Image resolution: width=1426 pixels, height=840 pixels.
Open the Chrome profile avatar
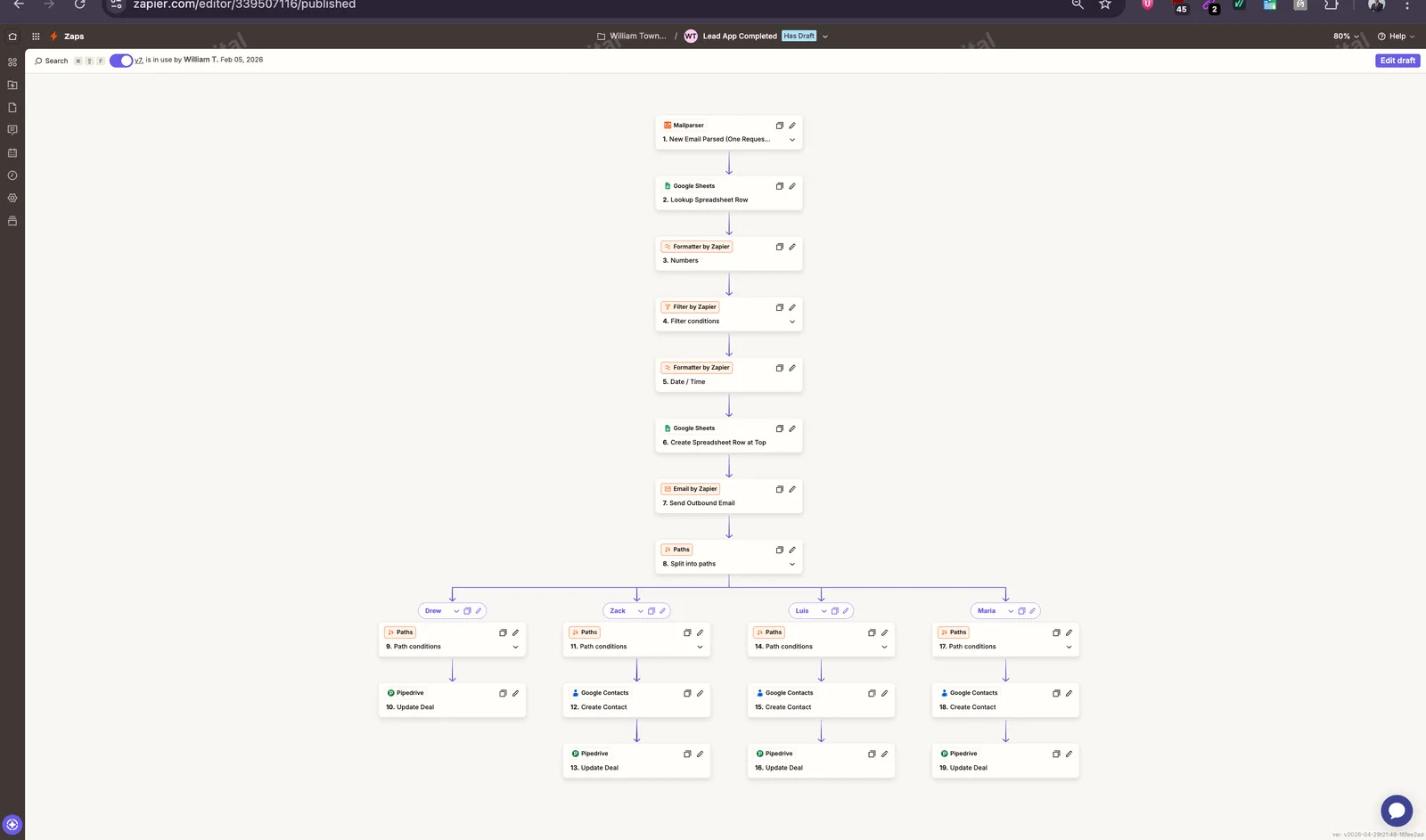coord(1376,4)
